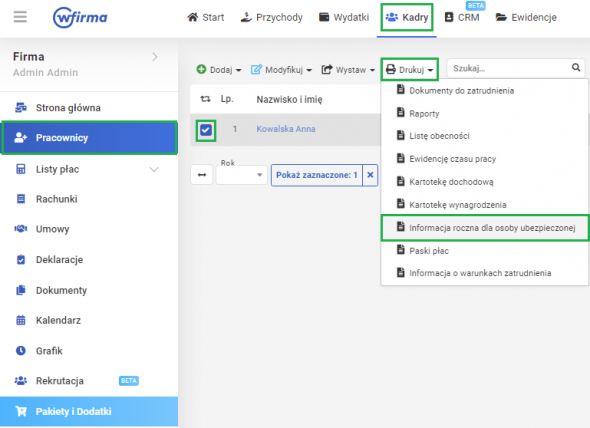The image size is (590, 428).
Task: Open the Kowalska Anna employee link
Action: (286, 129)
